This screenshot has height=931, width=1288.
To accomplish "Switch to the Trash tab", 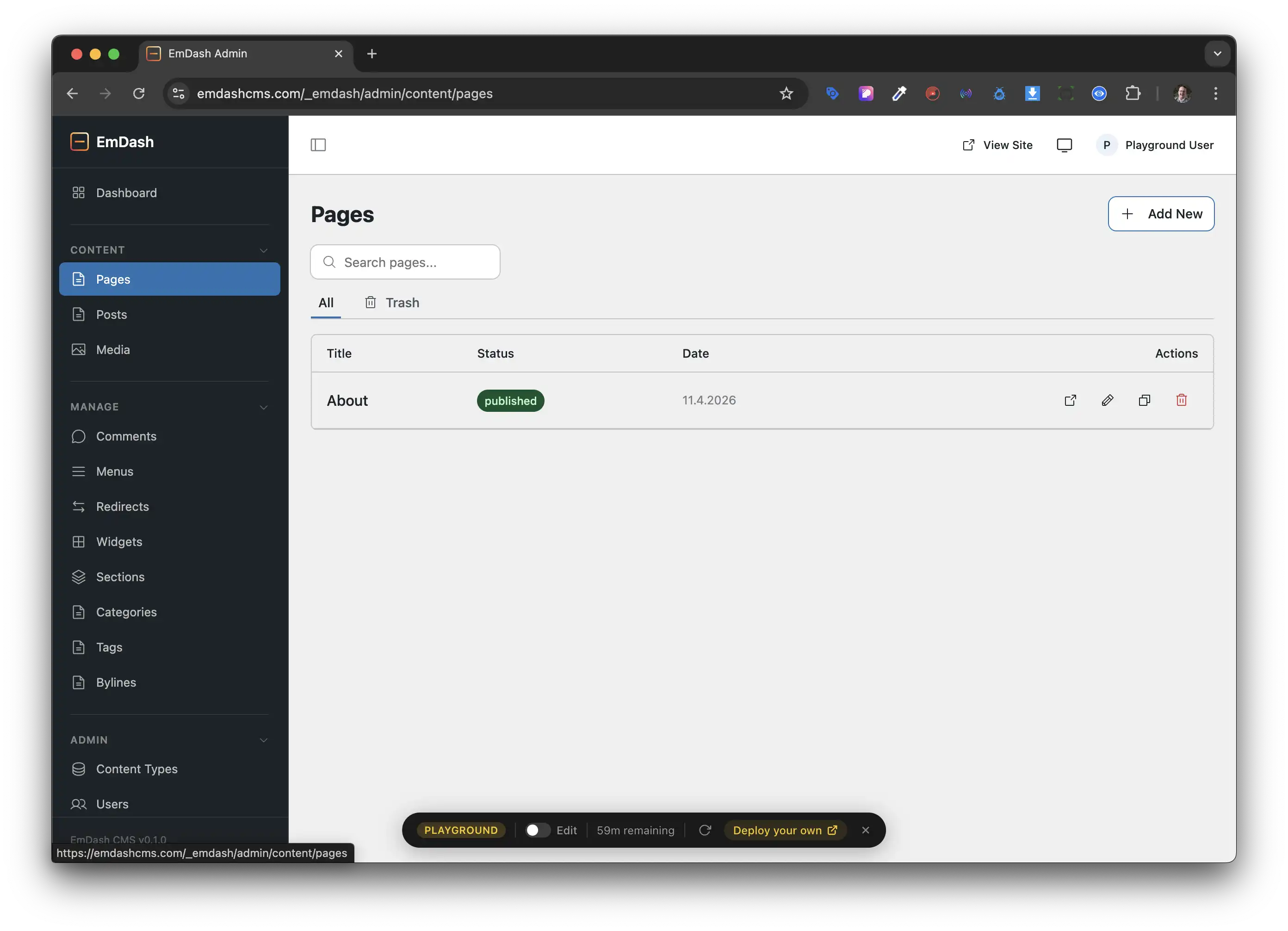I will click(x=392, y=303).
